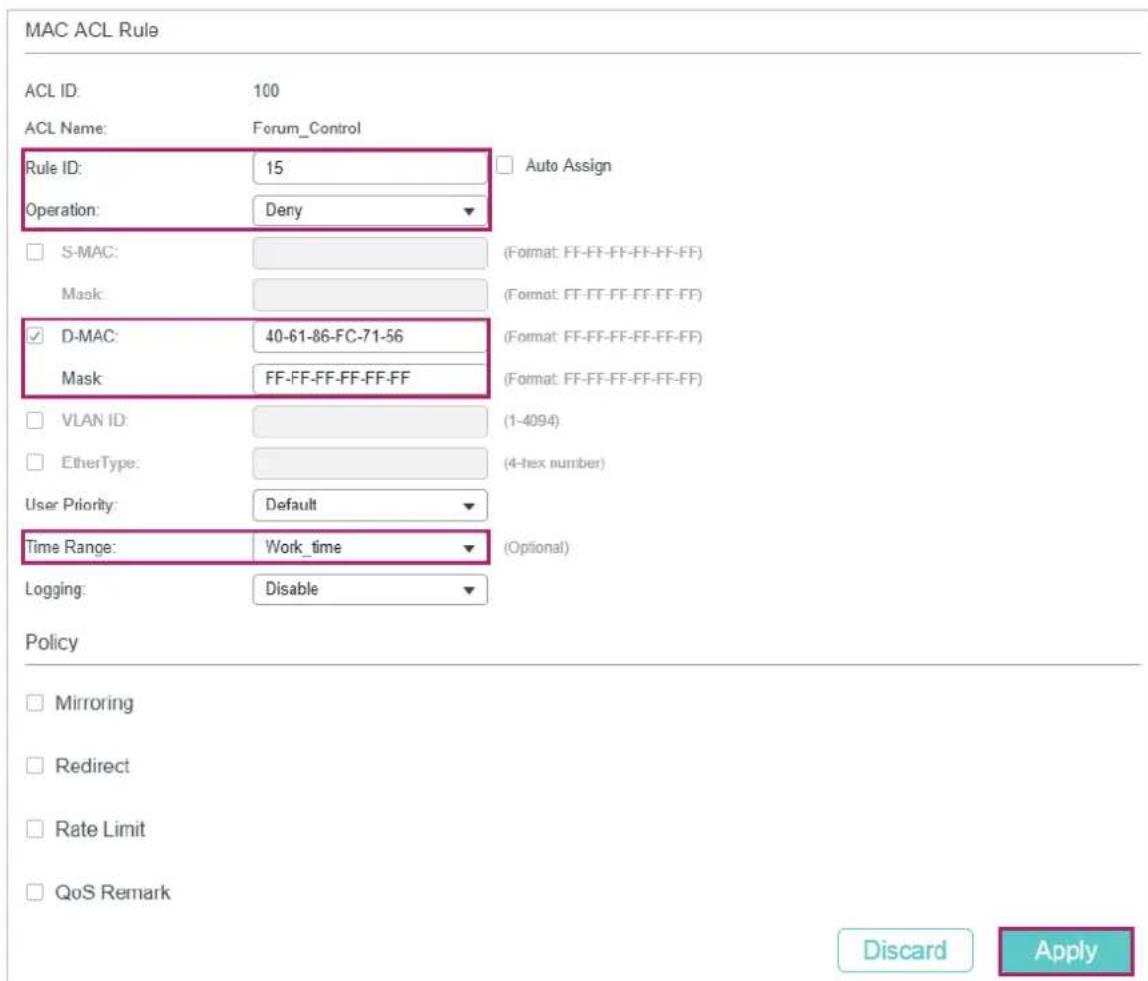Enable the VLAN ID checkbox

34,420
